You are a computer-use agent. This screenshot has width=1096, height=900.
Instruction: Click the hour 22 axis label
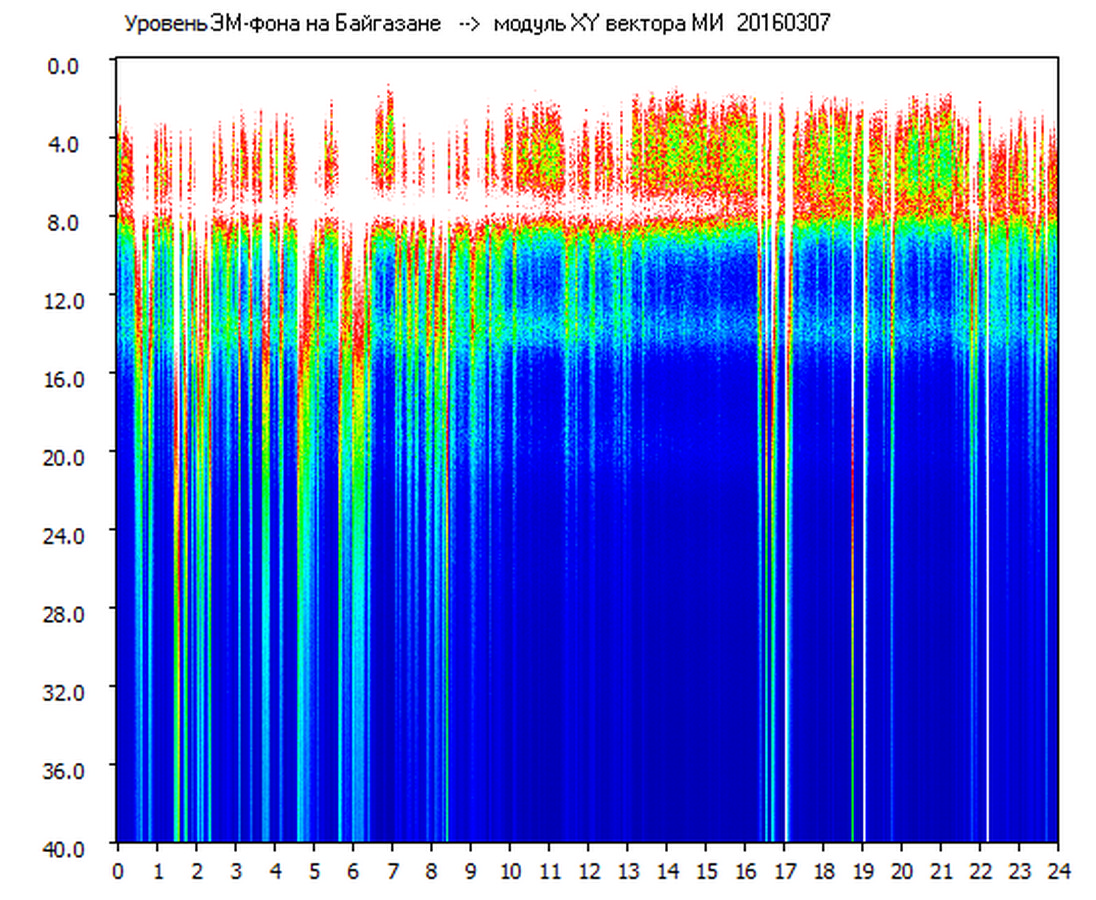980,870
